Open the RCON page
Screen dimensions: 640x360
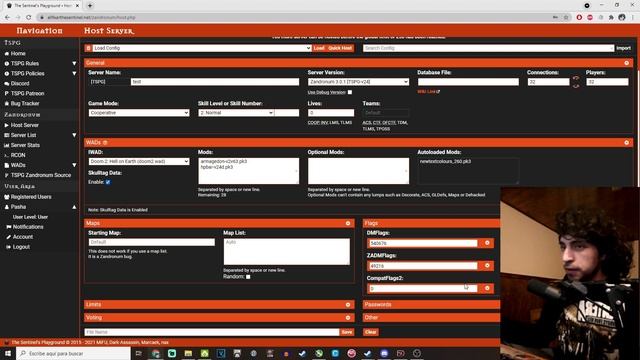(18, 155)
